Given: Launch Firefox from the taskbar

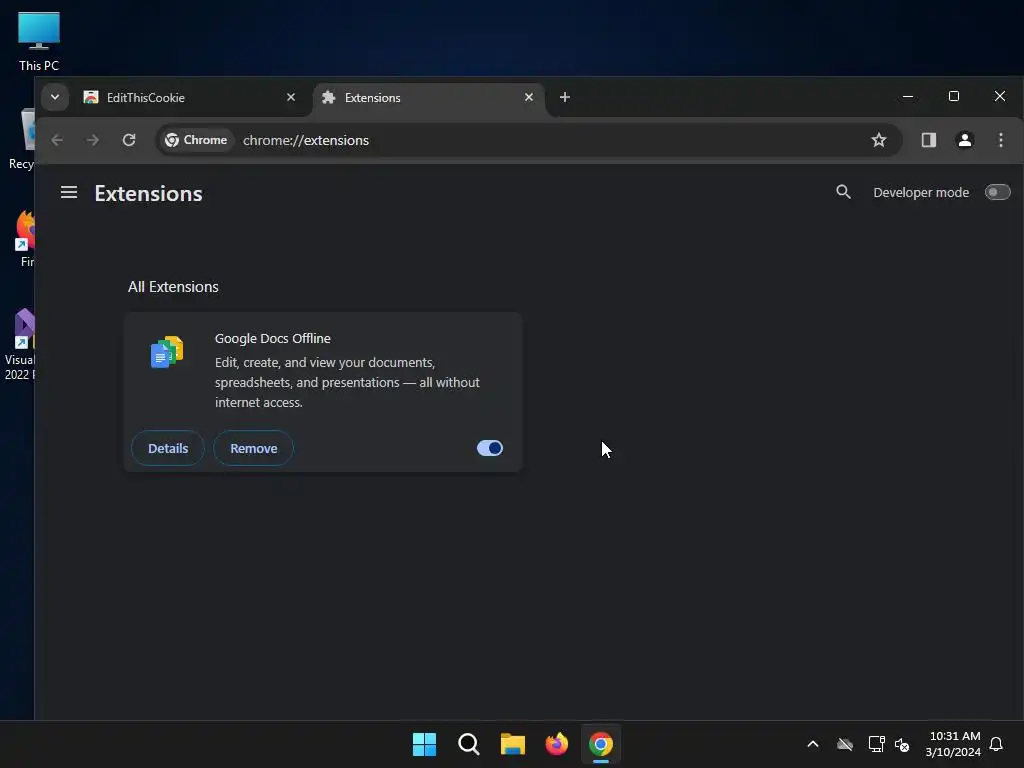Looking at the screenshot, I should pos(556,744).
